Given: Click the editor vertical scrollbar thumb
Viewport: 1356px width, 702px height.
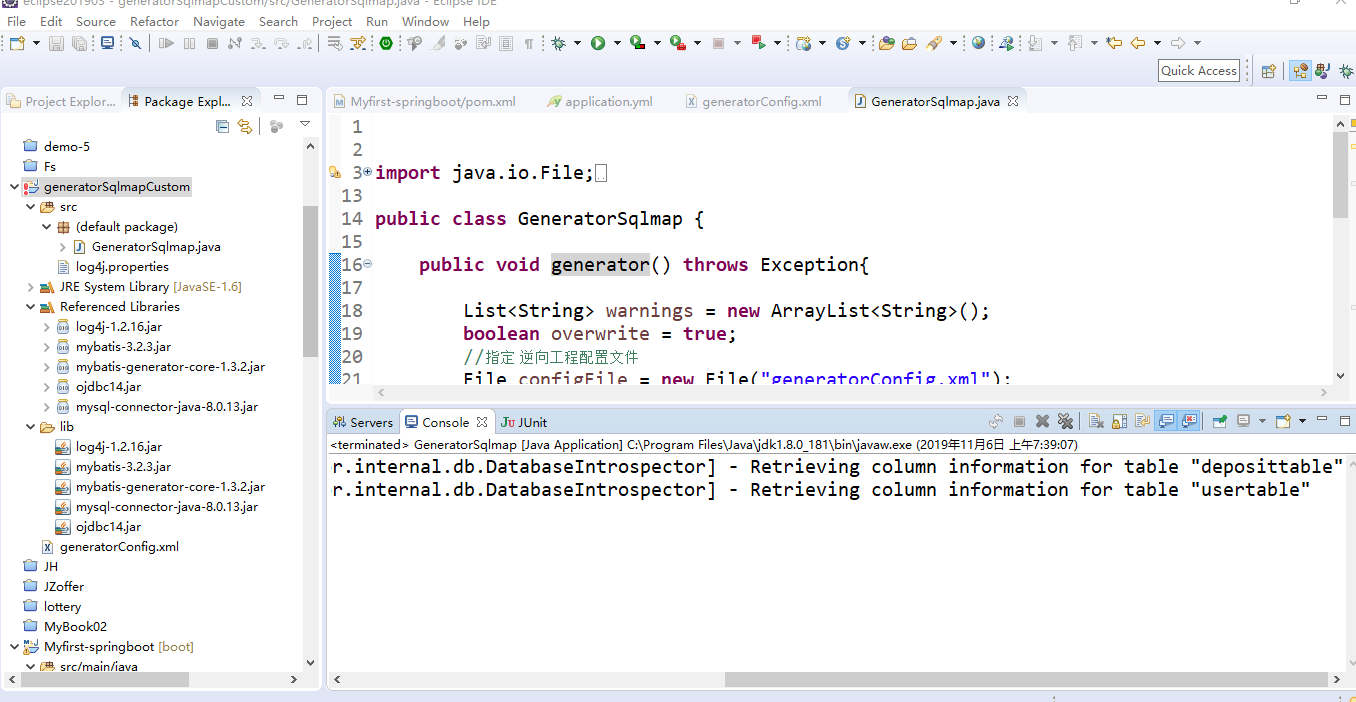Looking at the screenshot, I should tap(1341, 175).
